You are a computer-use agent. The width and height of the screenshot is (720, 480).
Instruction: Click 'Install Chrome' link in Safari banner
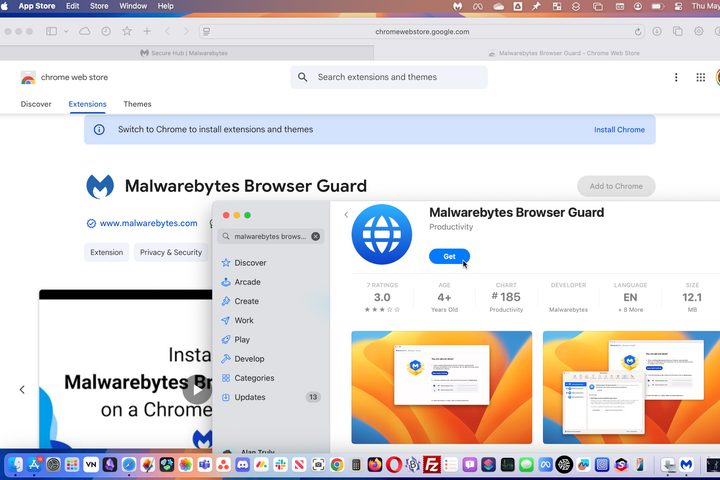click(x=619, y=130)
